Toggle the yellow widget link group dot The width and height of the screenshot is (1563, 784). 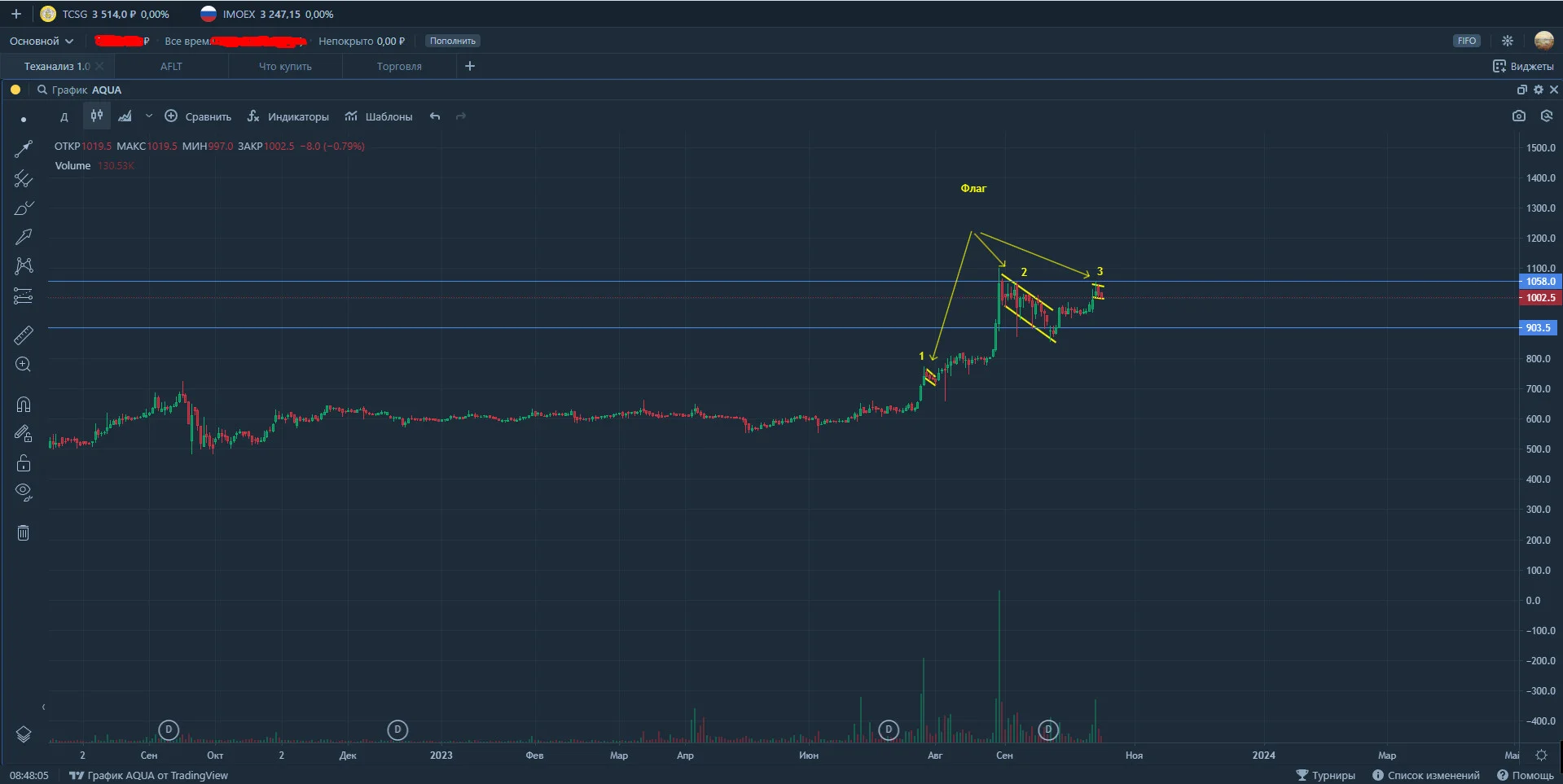(15, 90)
